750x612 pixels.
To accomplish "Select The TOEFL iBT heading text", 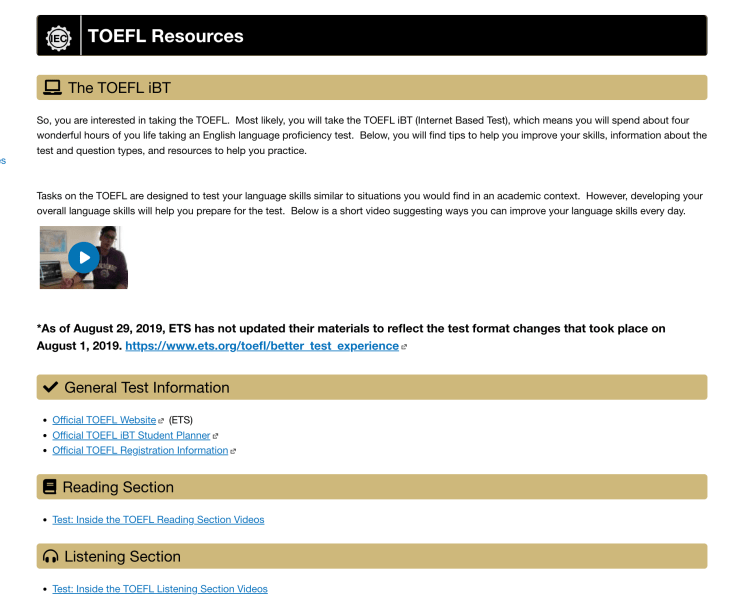I will tap(119, 88).
